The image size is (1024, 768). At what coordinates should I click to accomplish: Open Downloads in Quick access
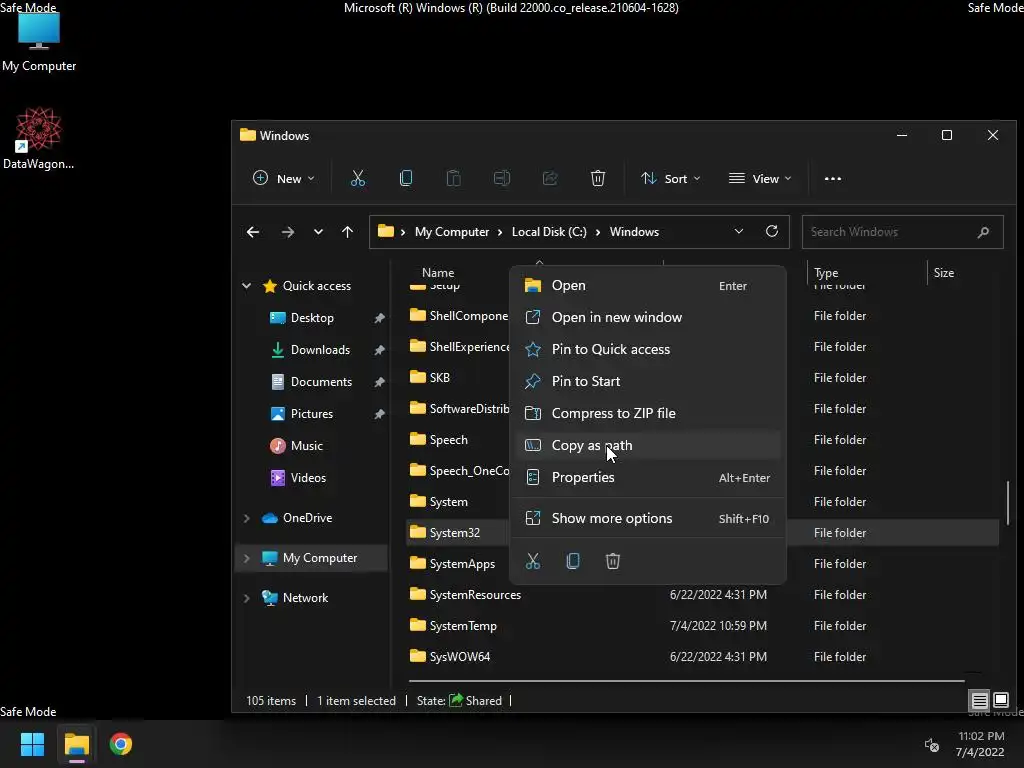click(x=321, y=350)
